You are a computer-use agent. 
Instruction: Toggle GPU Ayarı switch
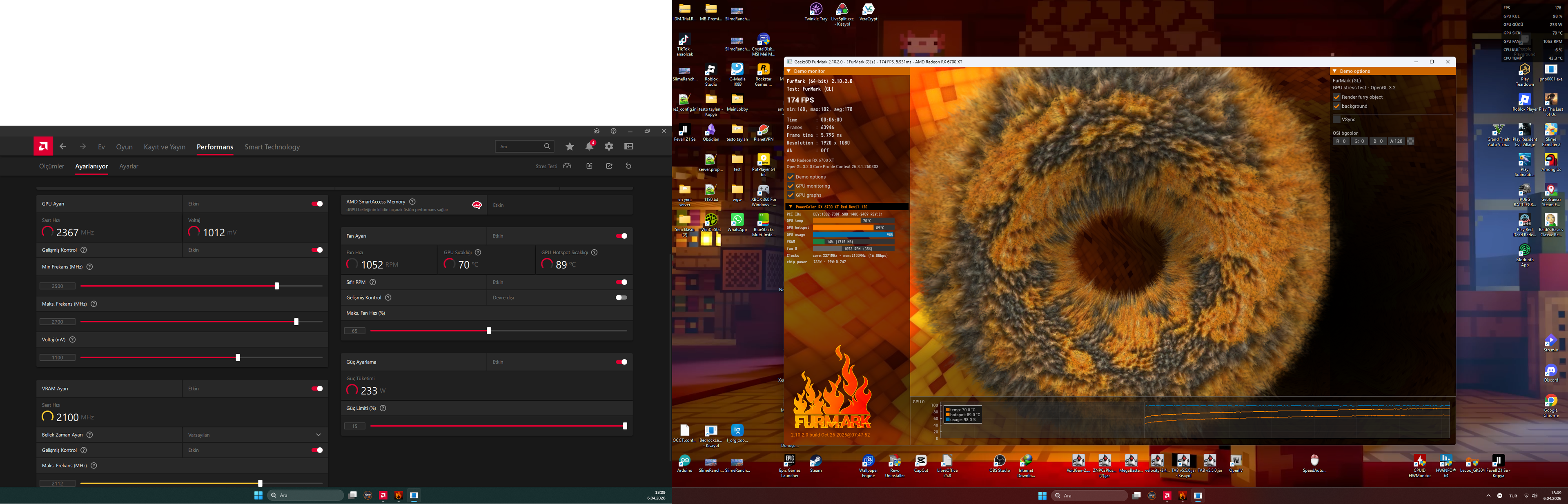tap(317, 204)
